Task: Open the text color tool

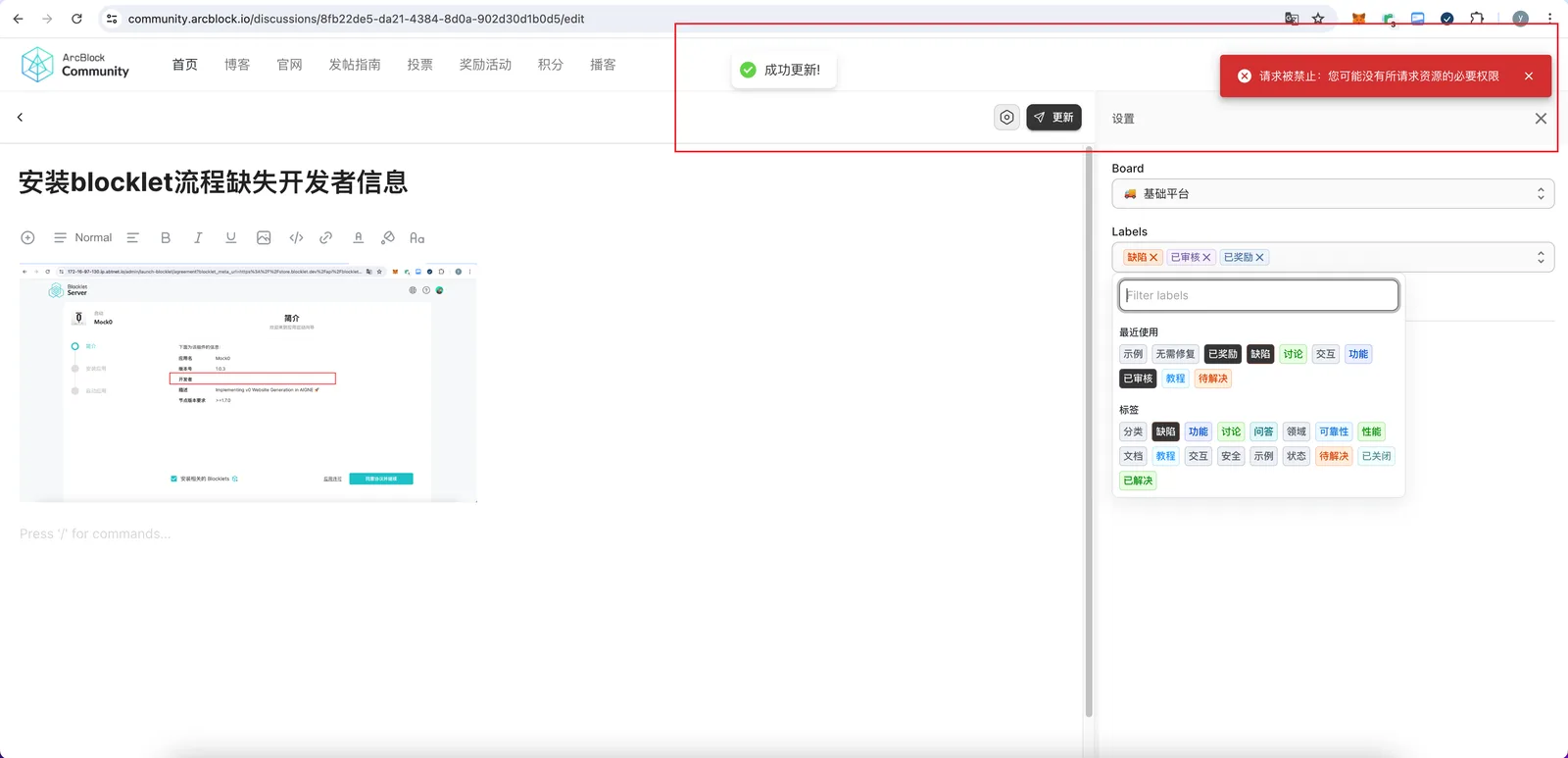Action: 359,237
